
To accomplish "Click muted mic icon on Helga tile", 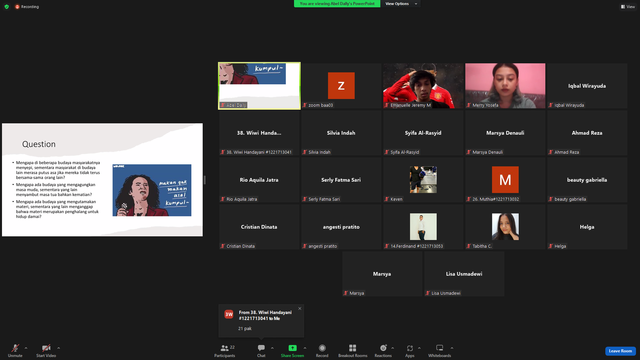I will (x=551, y=246).
